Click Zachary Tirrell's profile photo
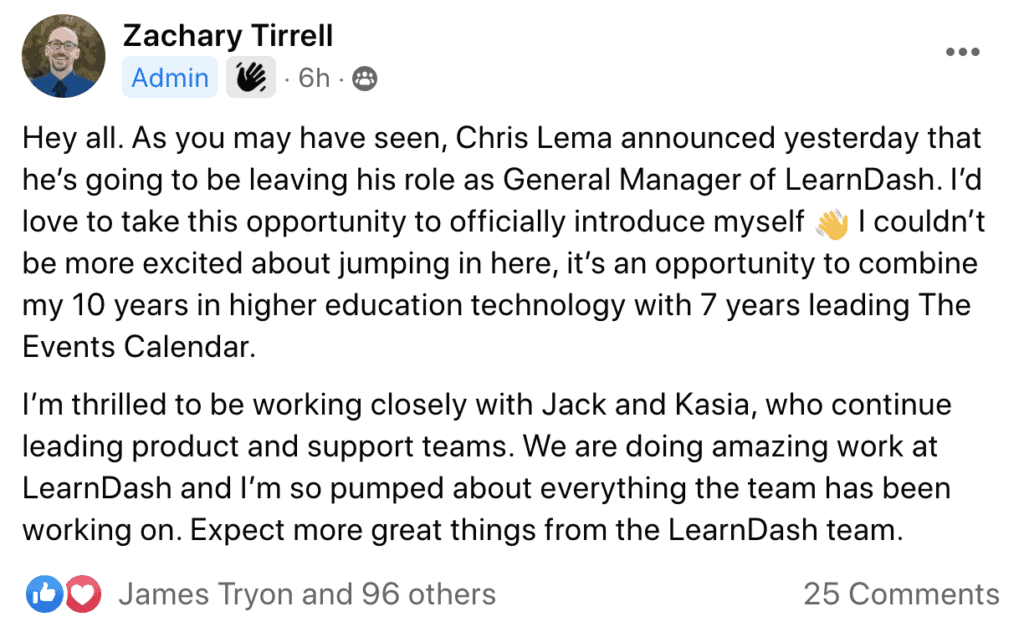 click(x=63, y=55)
